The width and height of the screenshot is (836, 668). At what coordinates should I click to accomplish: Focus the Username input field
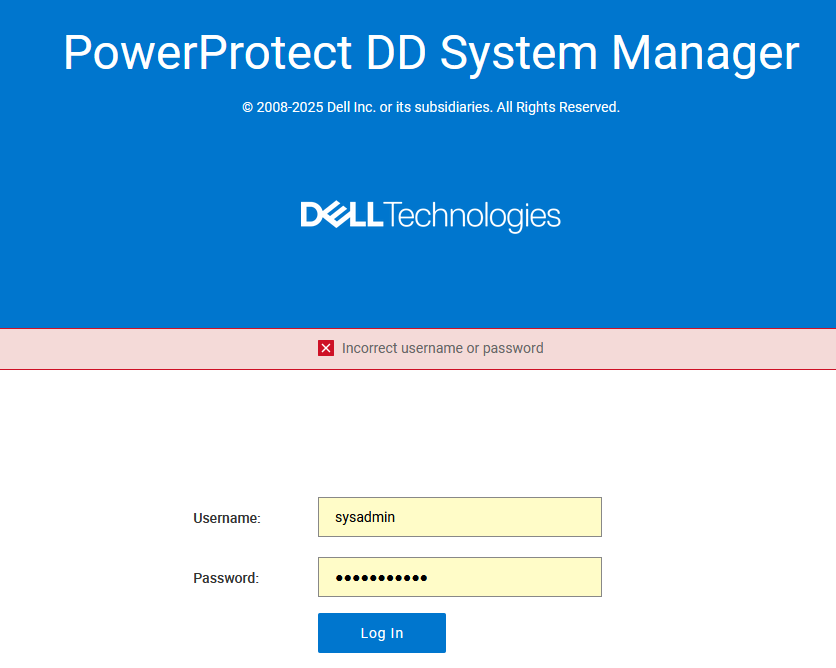pyautogui.click(x=459, y=517)
